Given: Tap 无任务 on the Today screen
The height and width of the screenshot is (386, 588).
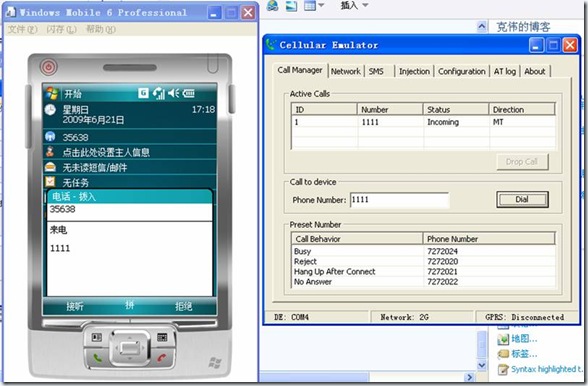Looking at the screenshot, I should pos(75,183).
